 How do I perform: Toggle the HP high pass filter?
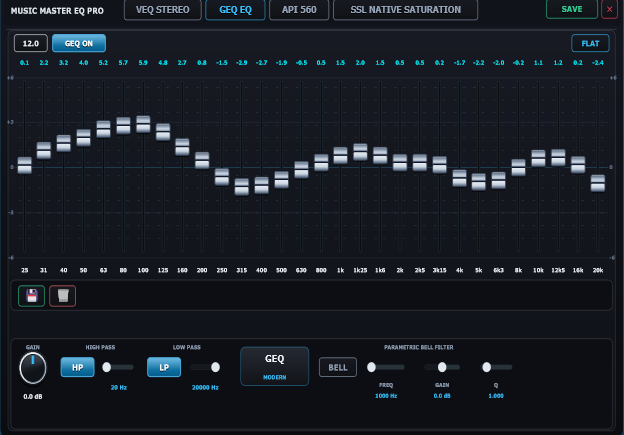pos(78,367)
